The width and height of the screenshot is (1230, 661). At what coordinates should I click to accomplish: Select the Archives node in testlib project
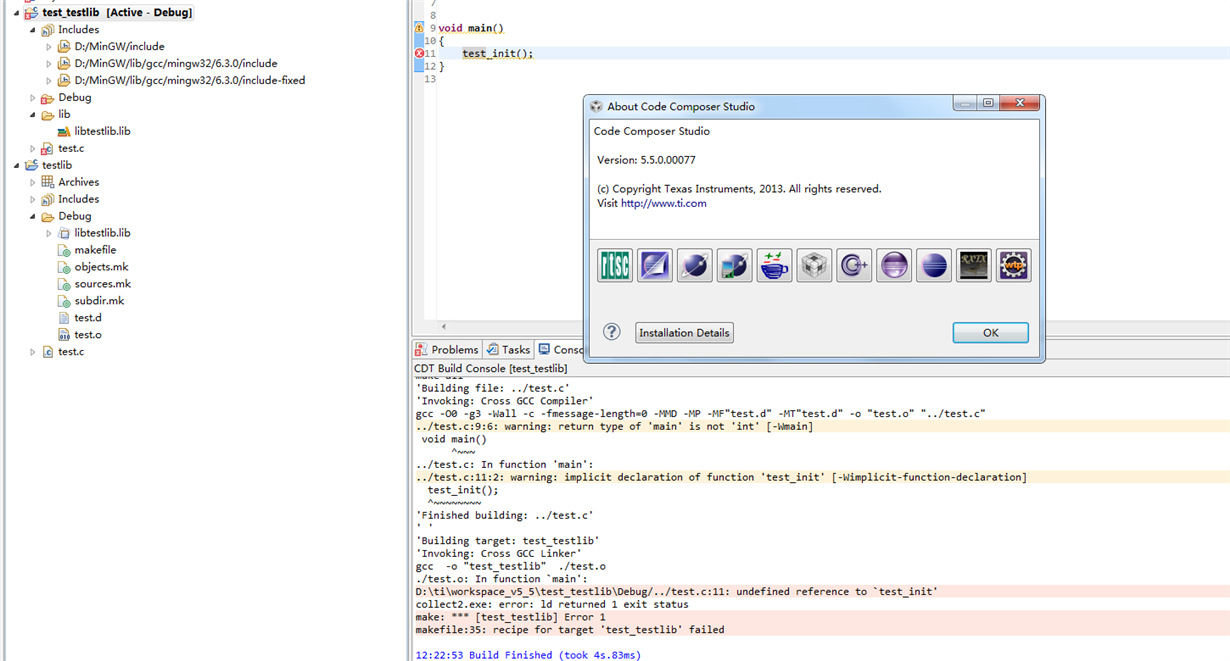(x=70, y=182)
